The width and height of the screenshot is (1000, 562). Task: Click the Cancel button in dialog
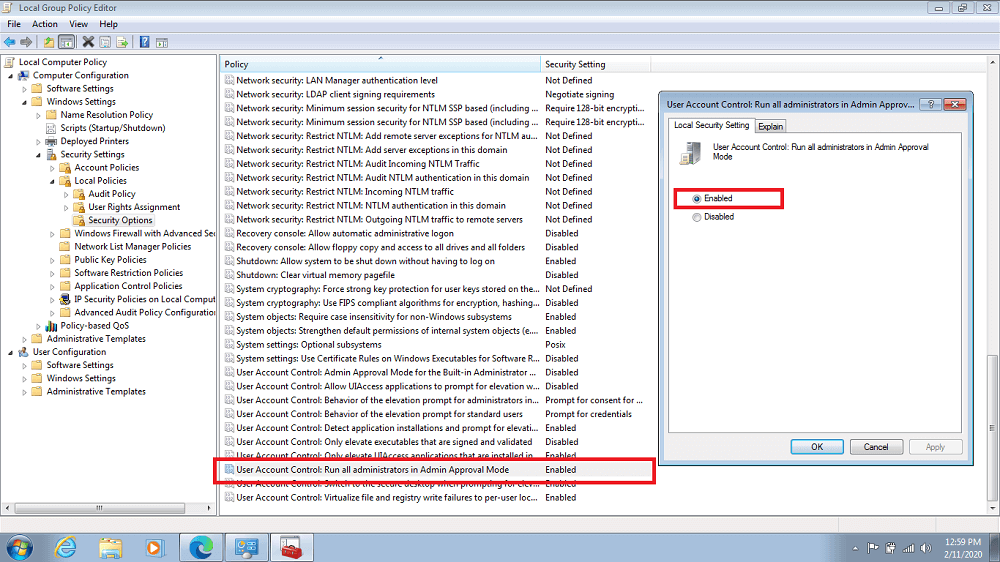876,447
